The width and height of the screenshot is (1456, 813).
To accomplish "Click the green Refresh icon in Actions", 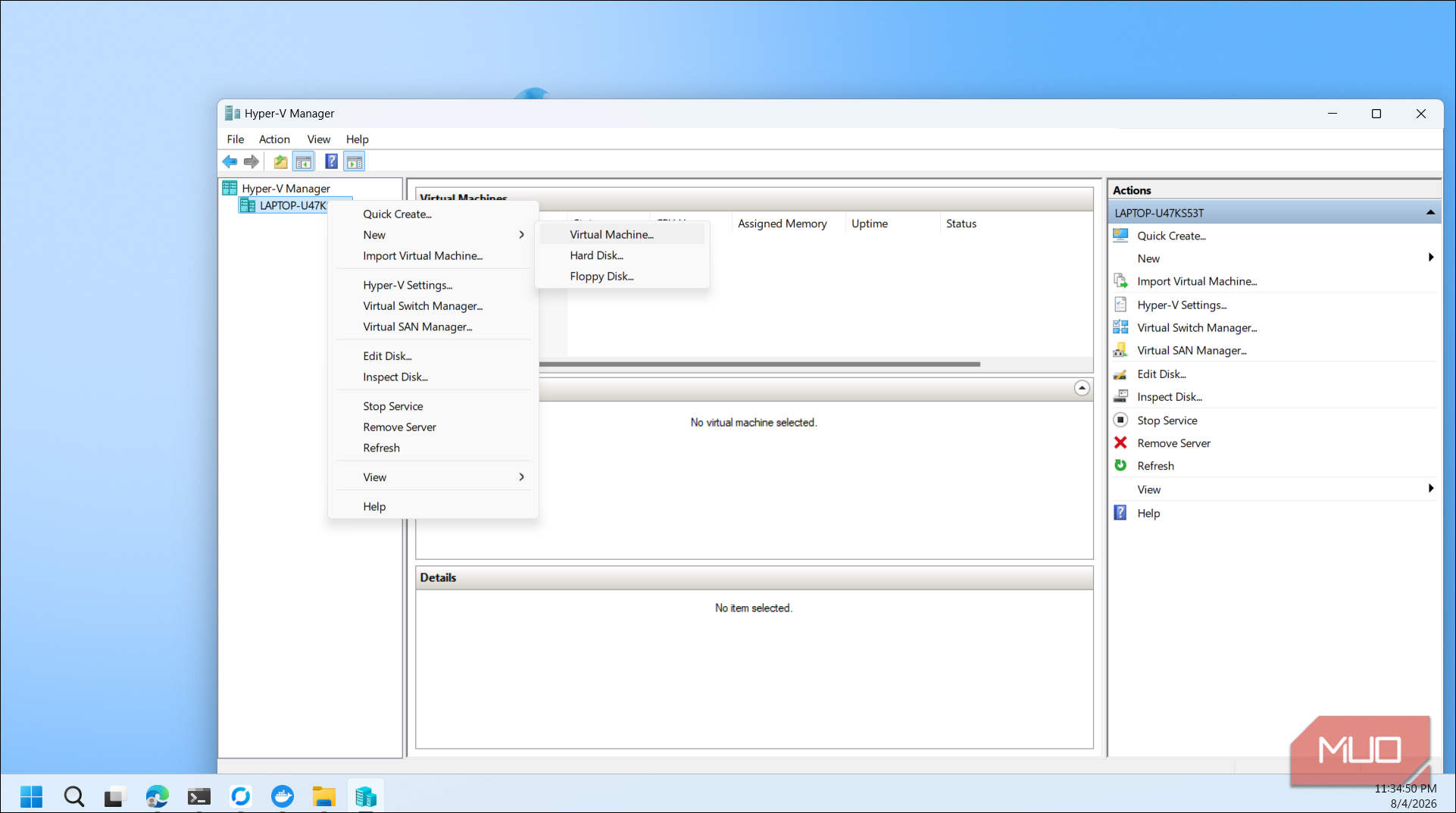I will [1120, 465].
